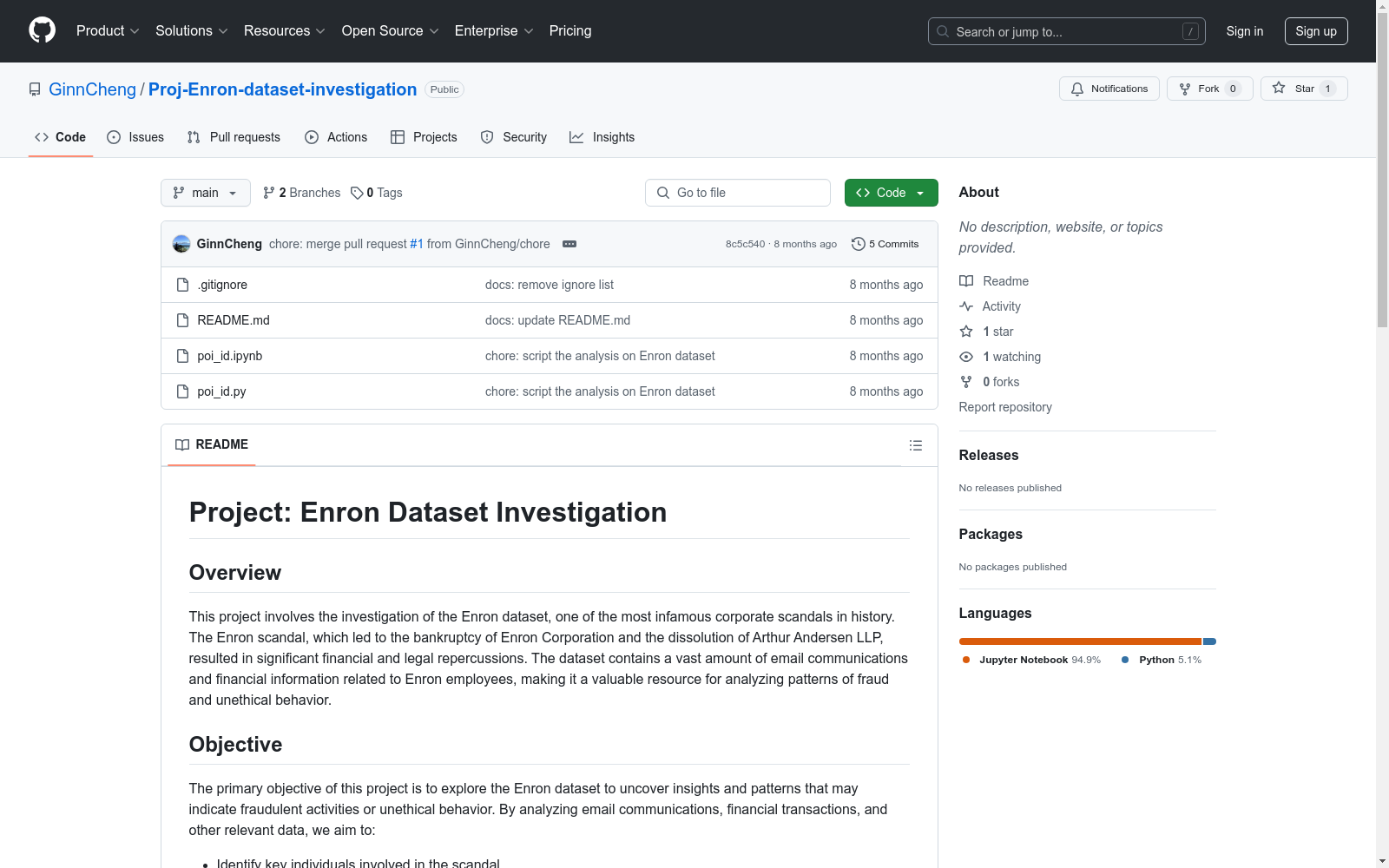Screen dimensions: 1389x868
Task: Click the poi_id.py file icon
Action: coord(182,391)
